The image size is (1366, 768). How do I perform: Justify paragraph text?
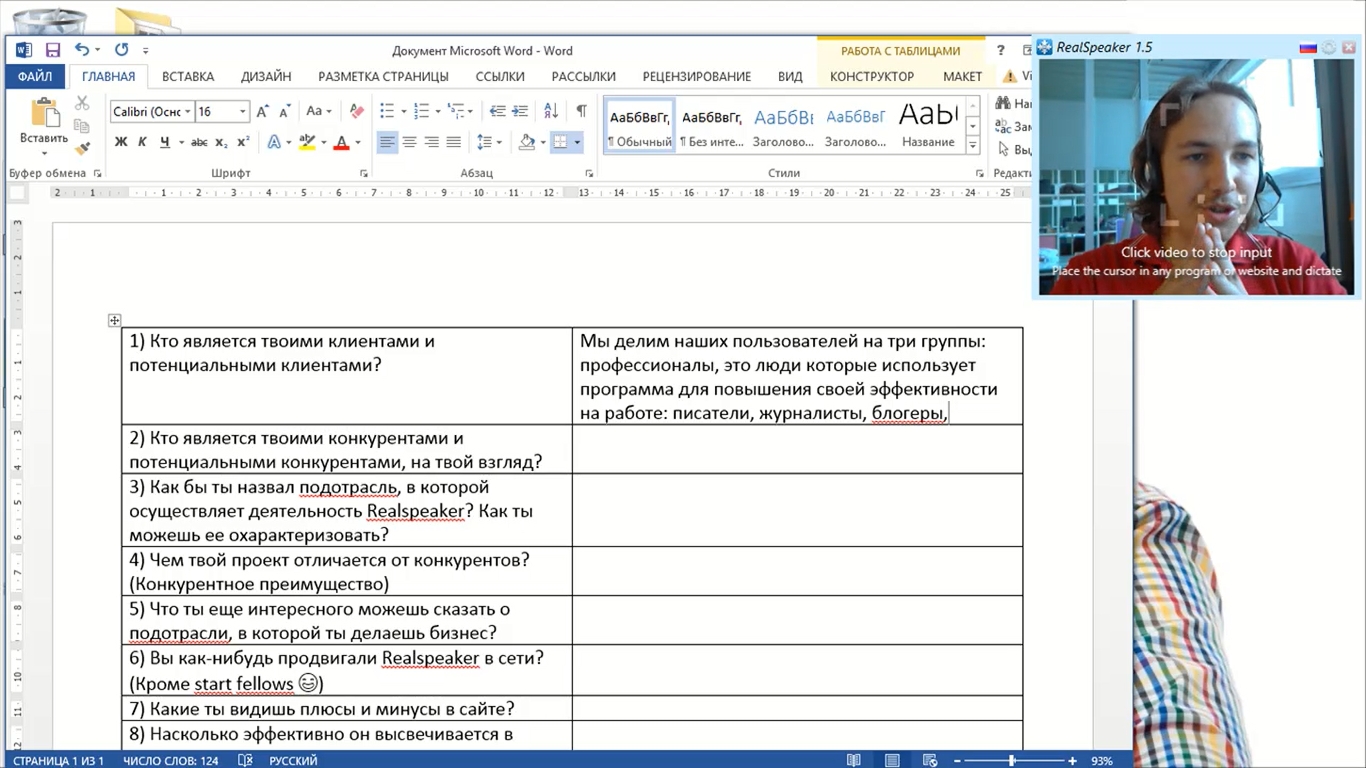(x=453, y=142)
